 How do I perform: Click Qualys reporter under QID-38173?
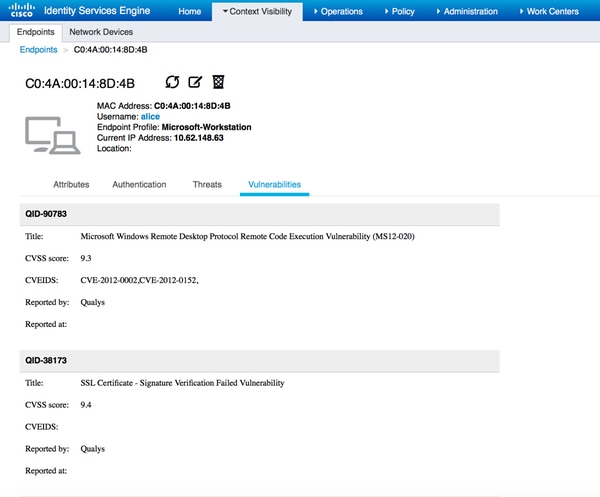click(x=93, y=449)
